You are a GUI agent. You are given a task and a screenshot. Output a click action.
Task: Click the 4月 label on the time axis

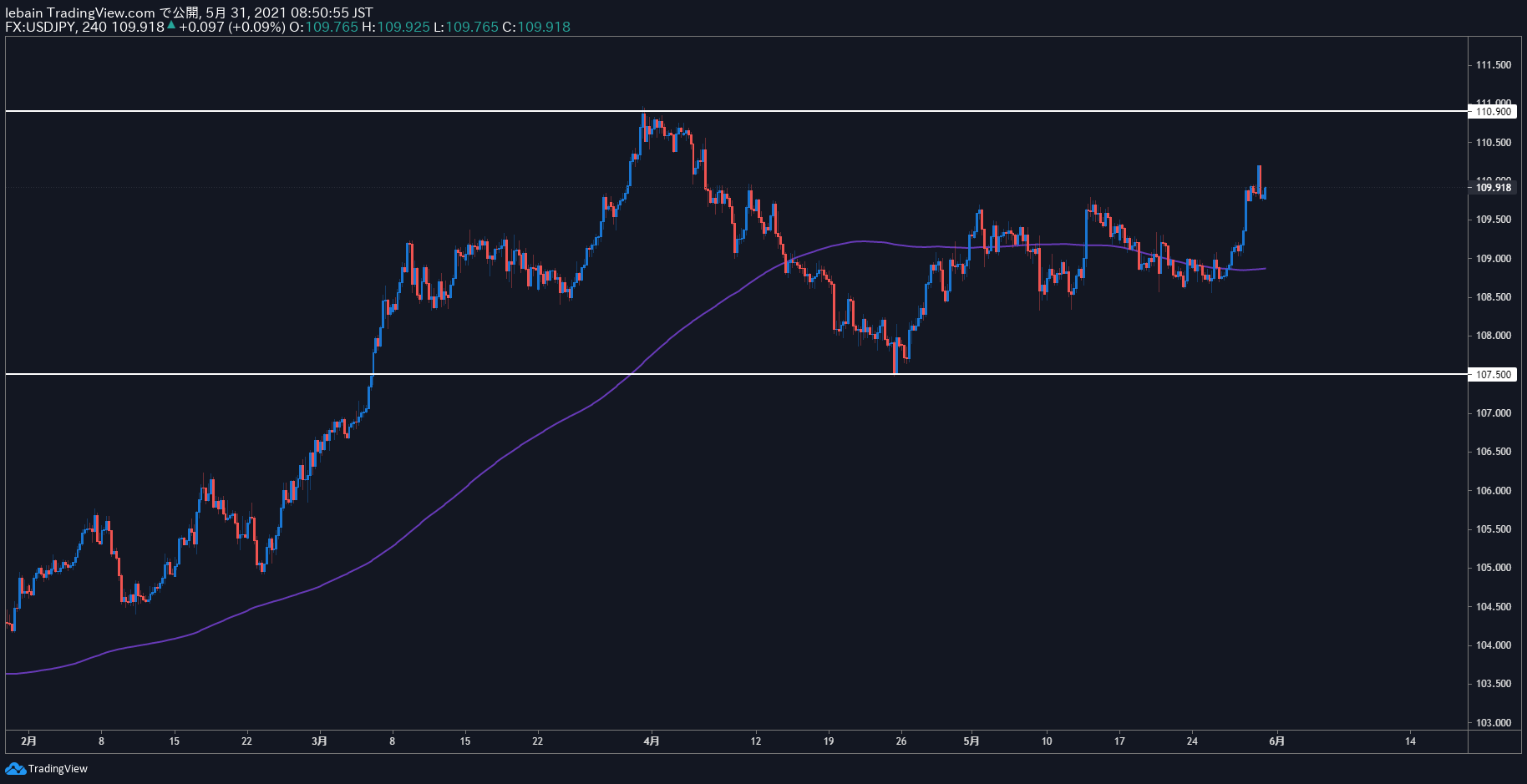tap(652, 741)
